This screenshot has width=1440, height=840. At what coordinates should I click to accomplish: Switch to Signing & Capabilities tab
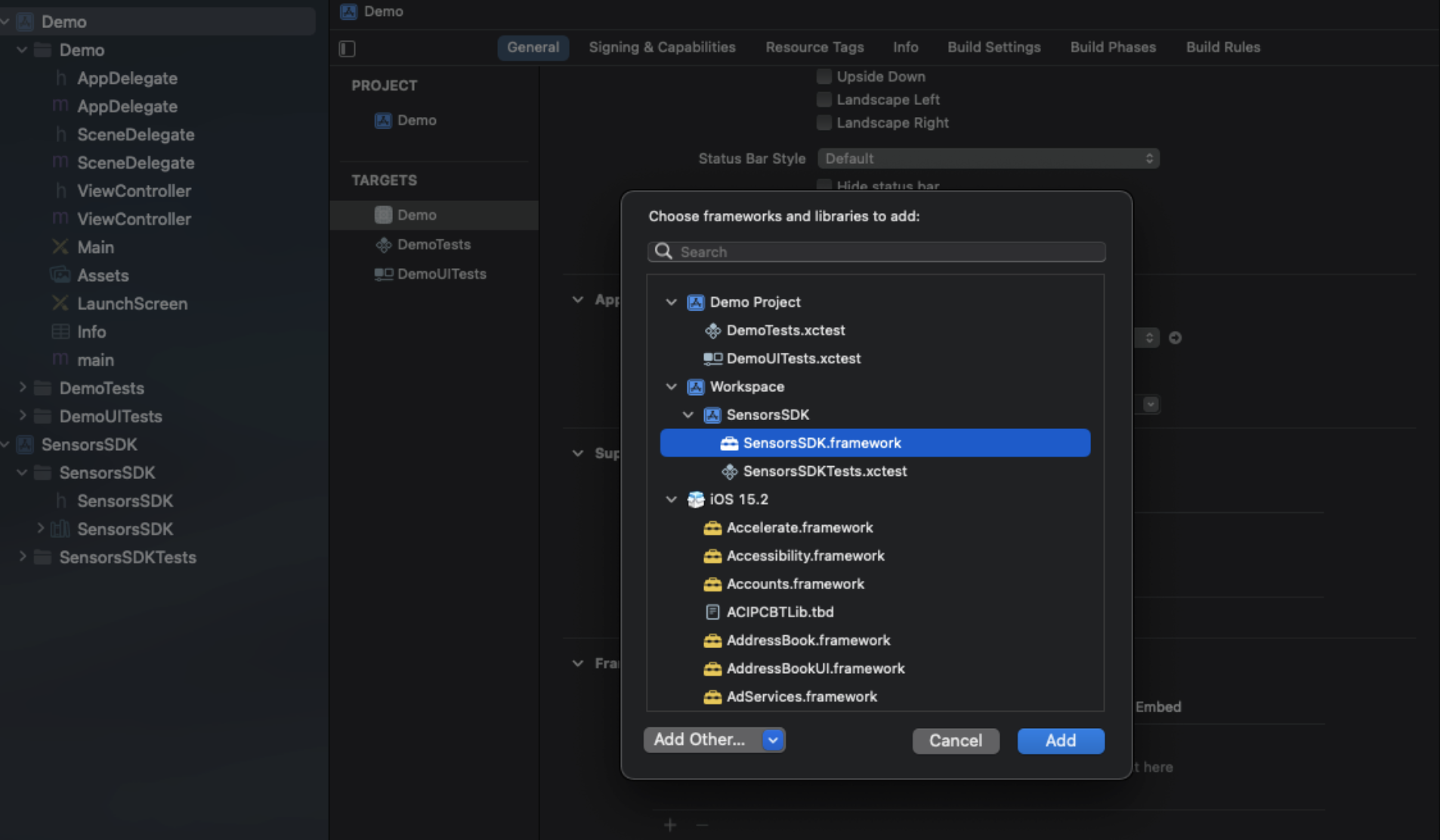point(662,47)
